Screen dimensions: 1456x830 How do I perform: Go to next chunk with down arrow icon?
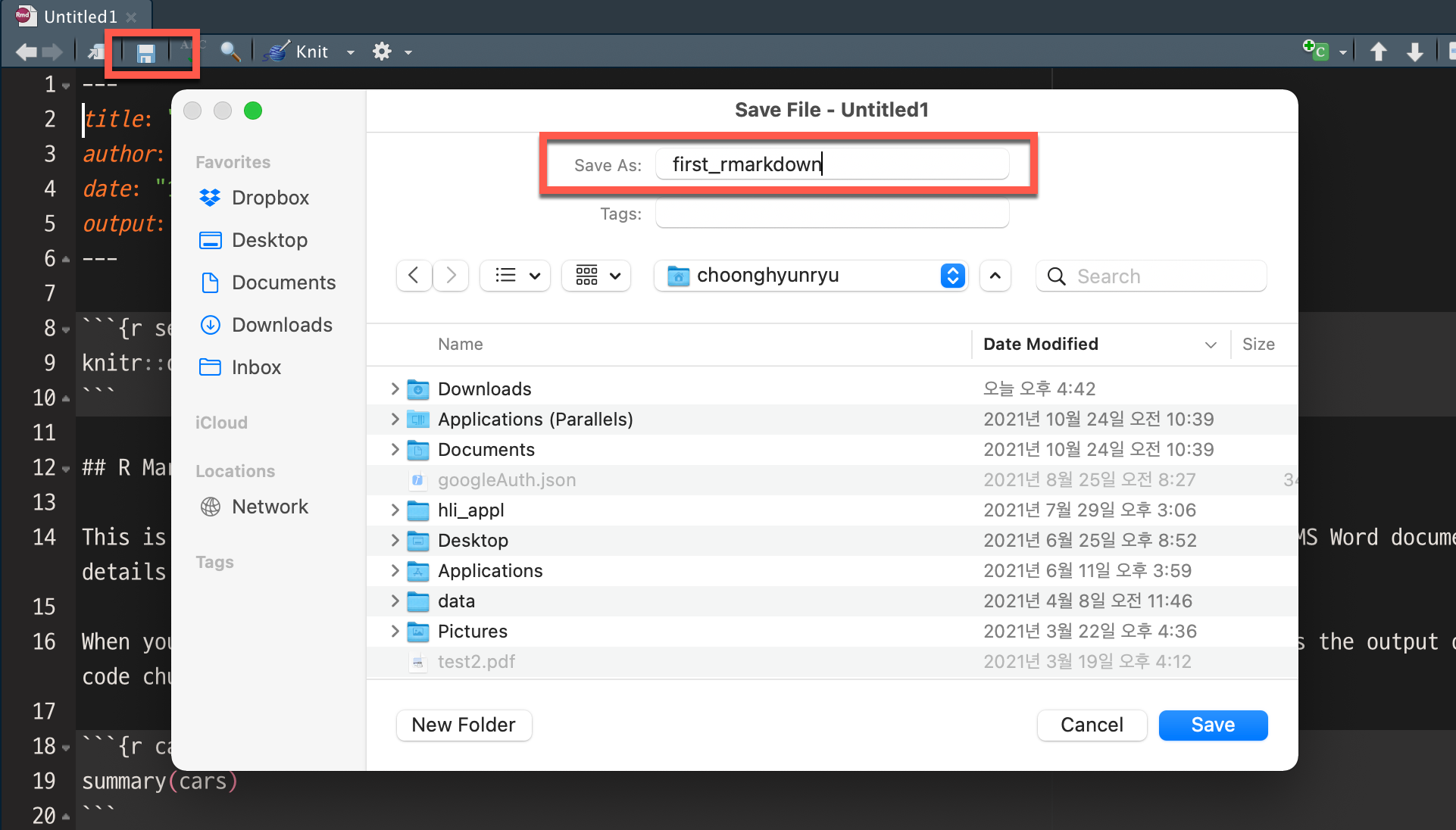[x=1414, y=51]
